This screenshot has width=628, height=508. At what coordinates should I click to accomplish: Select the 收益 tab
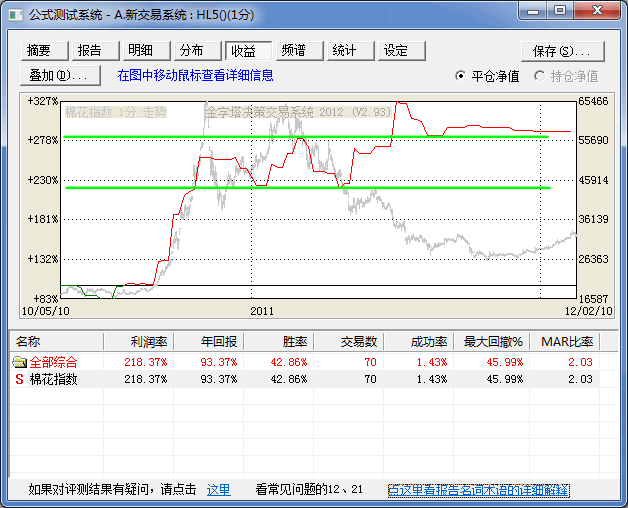(248, 51)
